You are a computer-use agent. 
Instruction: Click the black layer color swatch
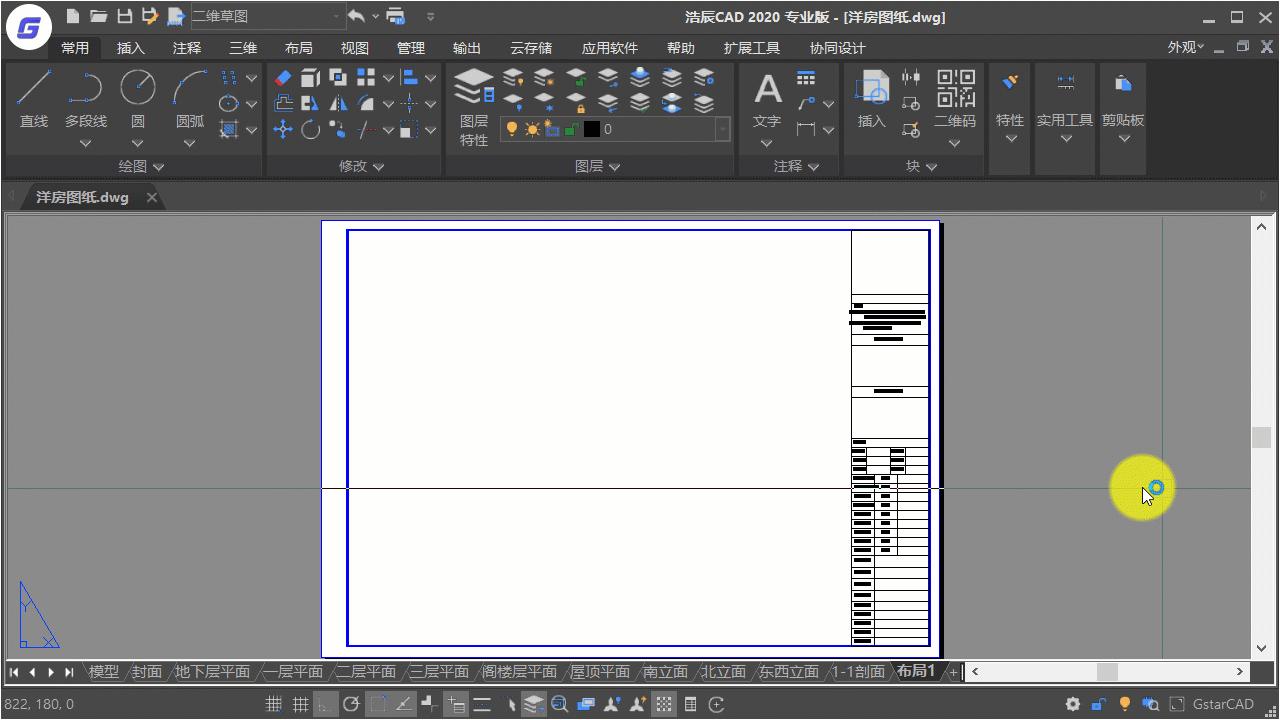(x=591, y=129)
